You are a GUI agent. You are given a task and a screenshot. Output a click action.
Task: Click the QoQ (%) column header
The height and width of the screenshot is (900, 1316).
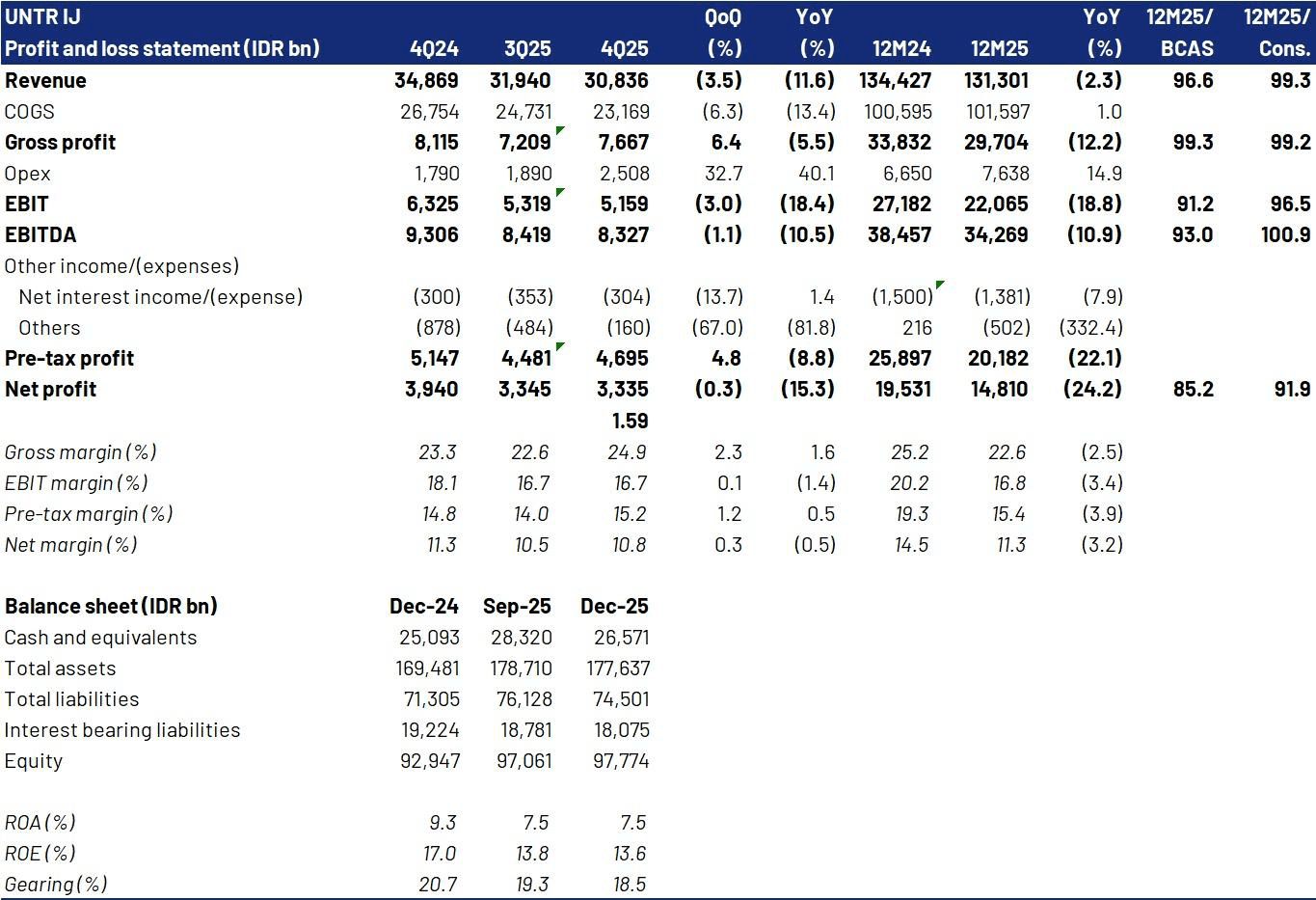(723, 33)
